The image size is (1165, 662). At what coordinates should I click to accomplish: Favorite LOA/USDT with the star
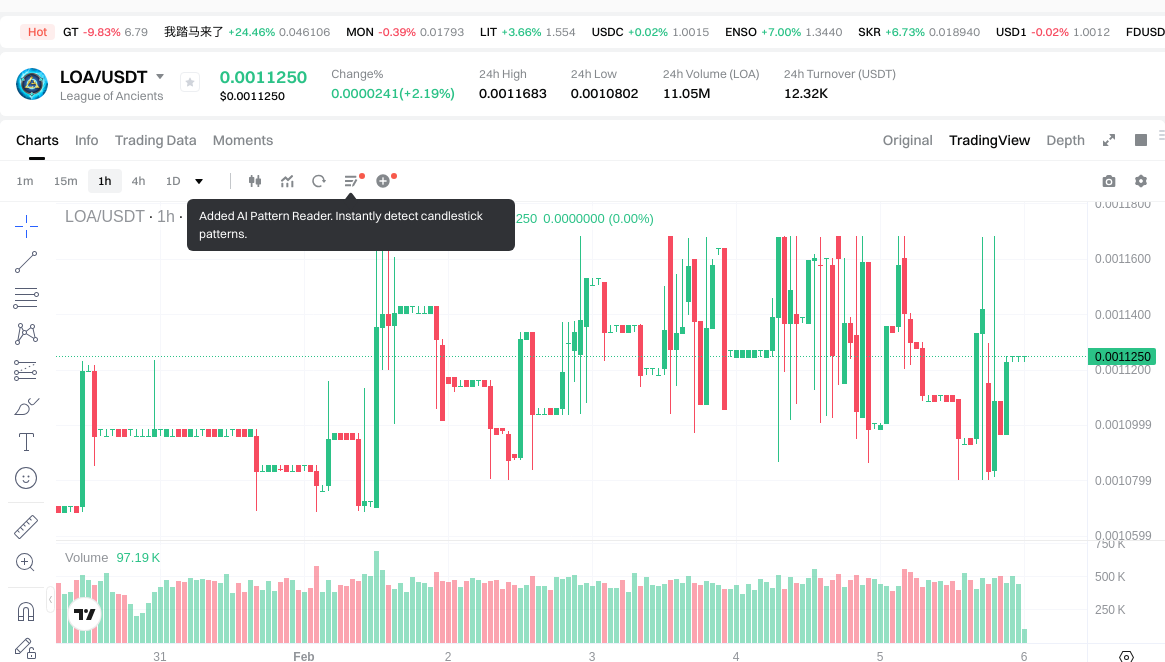(x=190, y=83)
